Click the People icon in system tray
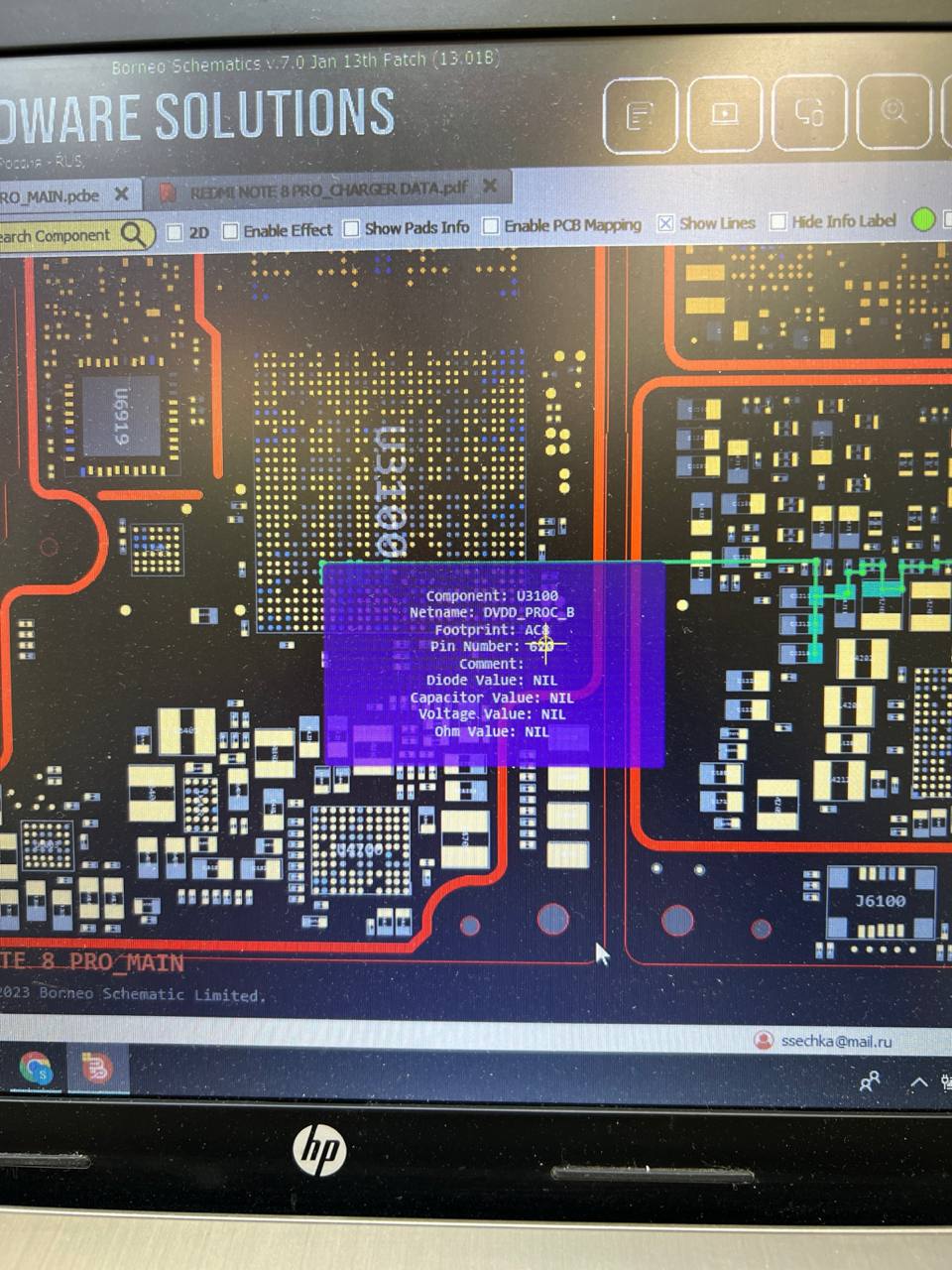This screenshot has width=952, height=1270. pyautogui.click(x=870, y=1081)
